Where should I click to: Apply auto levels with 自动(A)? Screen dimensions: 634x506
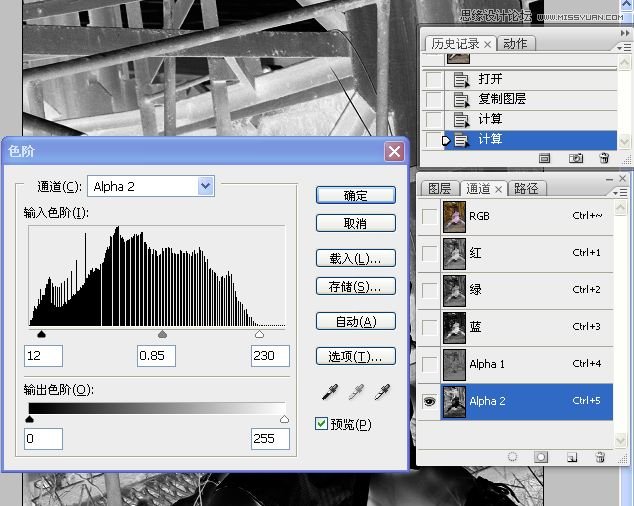[355, 322]
